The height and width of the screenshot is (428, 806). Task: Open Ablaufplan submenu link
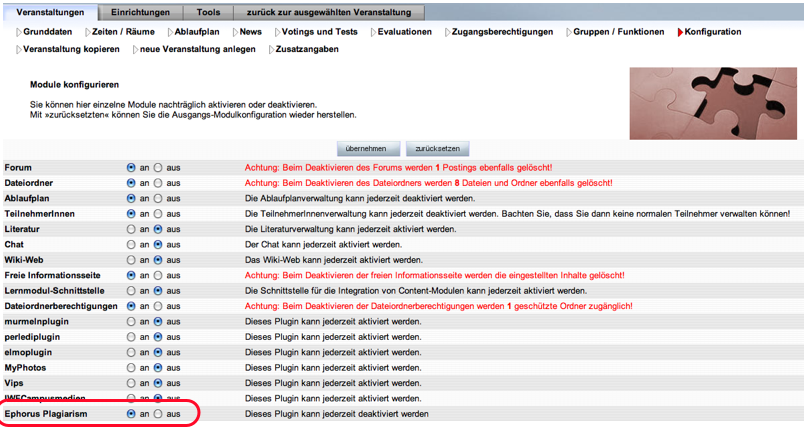[x=197, y=32]
